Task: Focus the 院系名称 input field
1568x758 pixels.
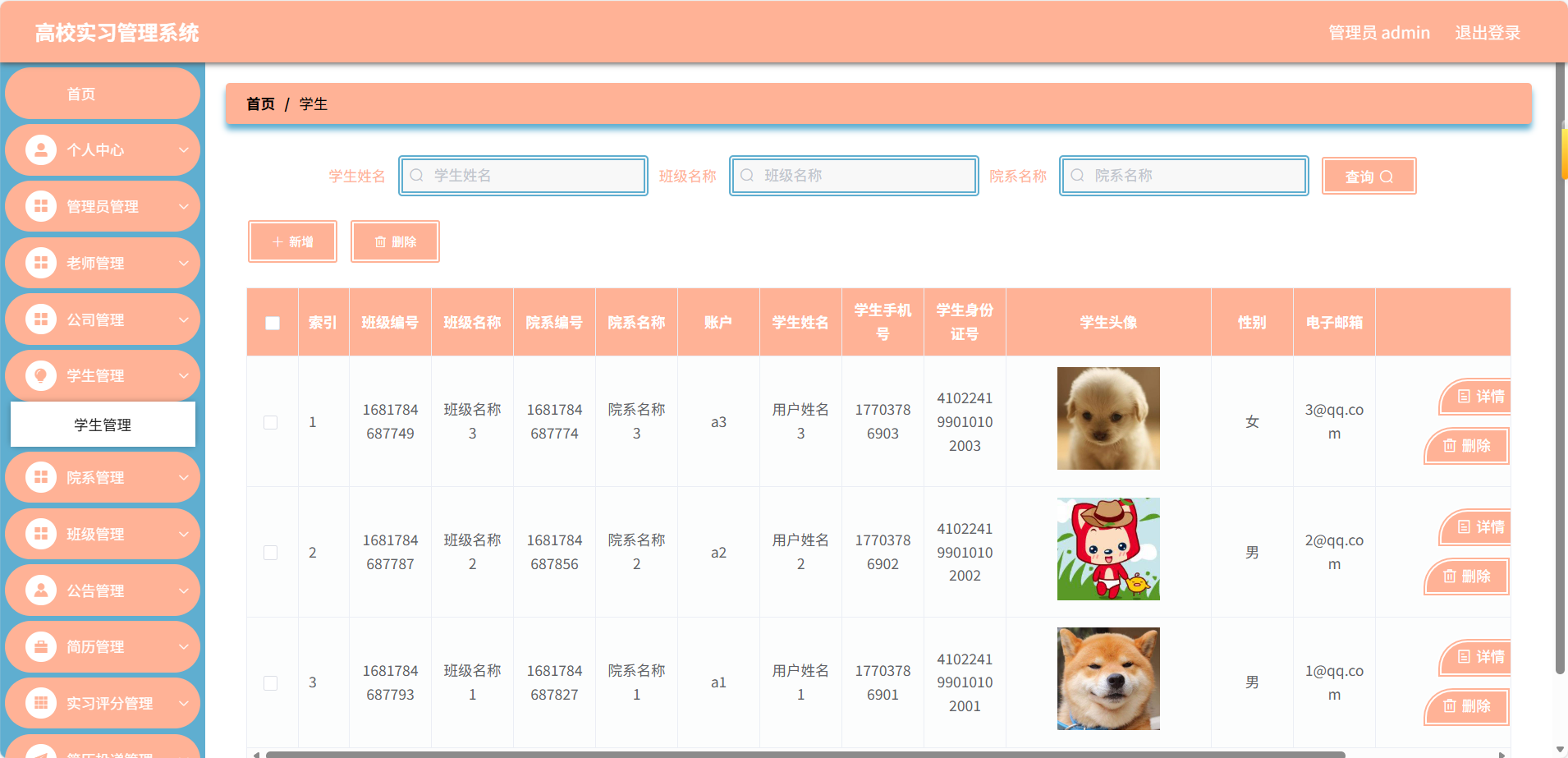Action: 1184,176
